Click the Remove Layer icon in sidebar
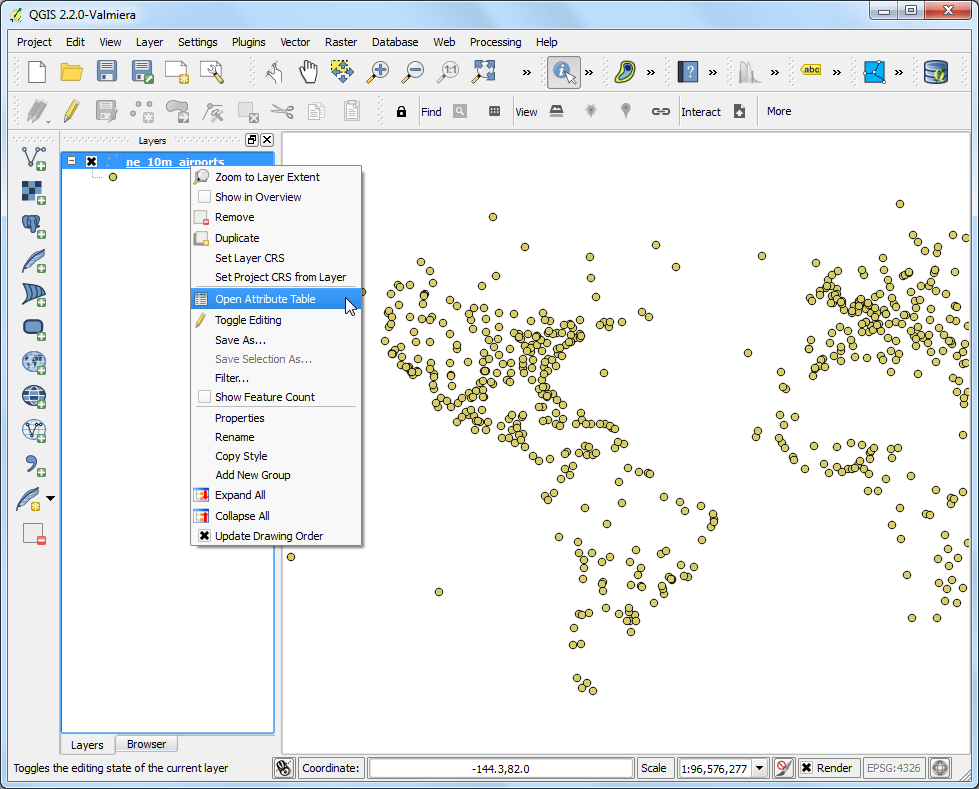Viewport: 979px width, 789px height. (34, 534)
